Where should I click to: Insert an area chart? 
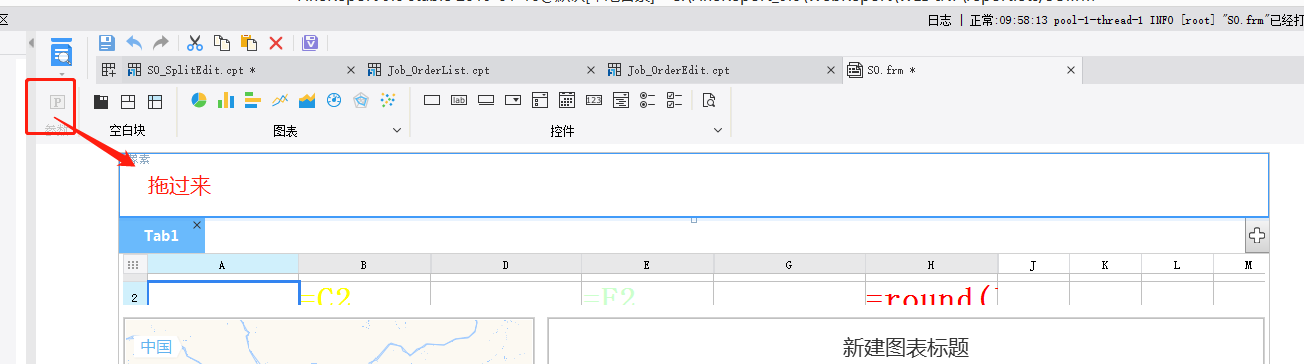click(x=307, y=100)
